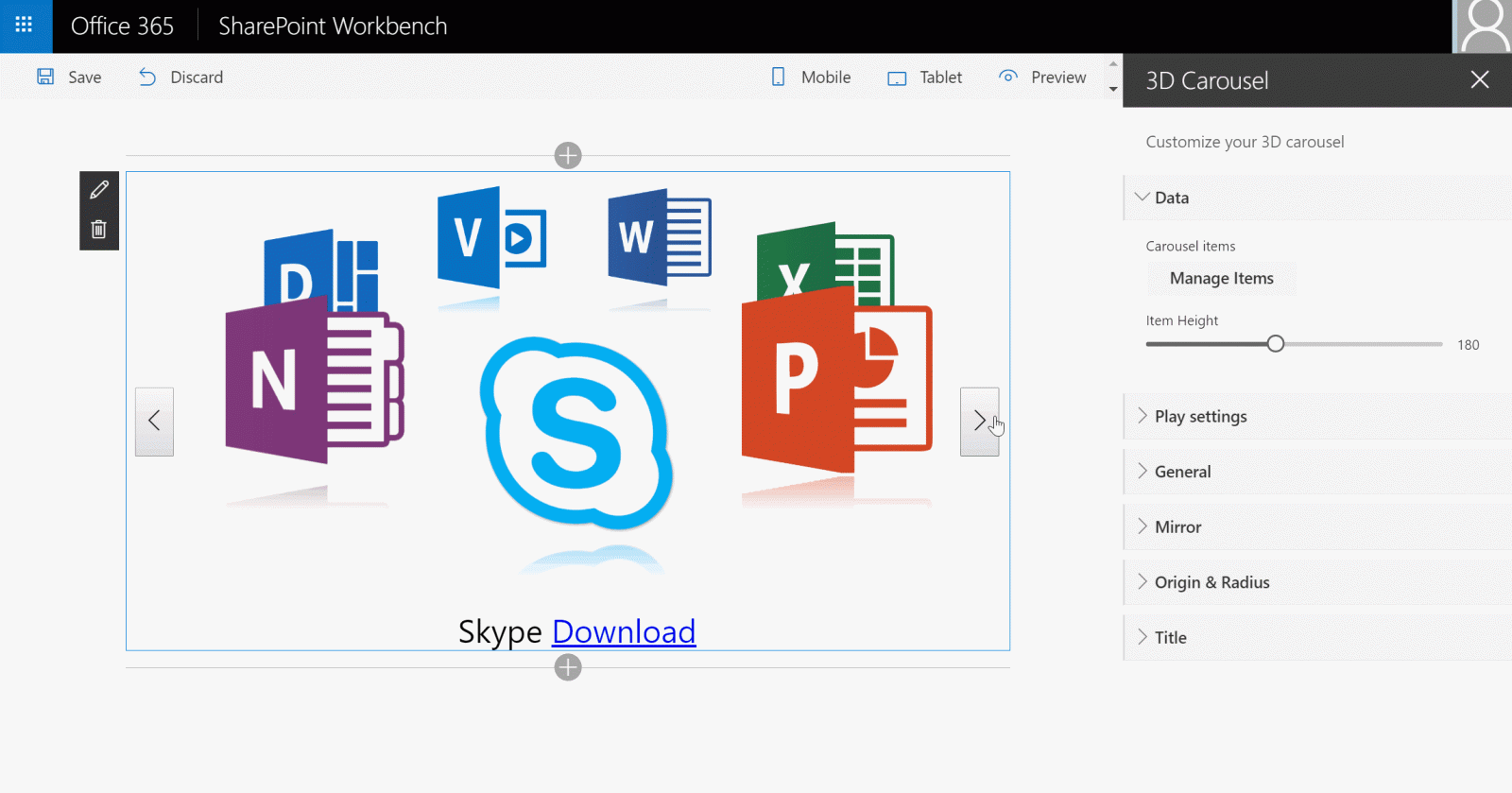Open Preview mode

tap(1042, 78)
